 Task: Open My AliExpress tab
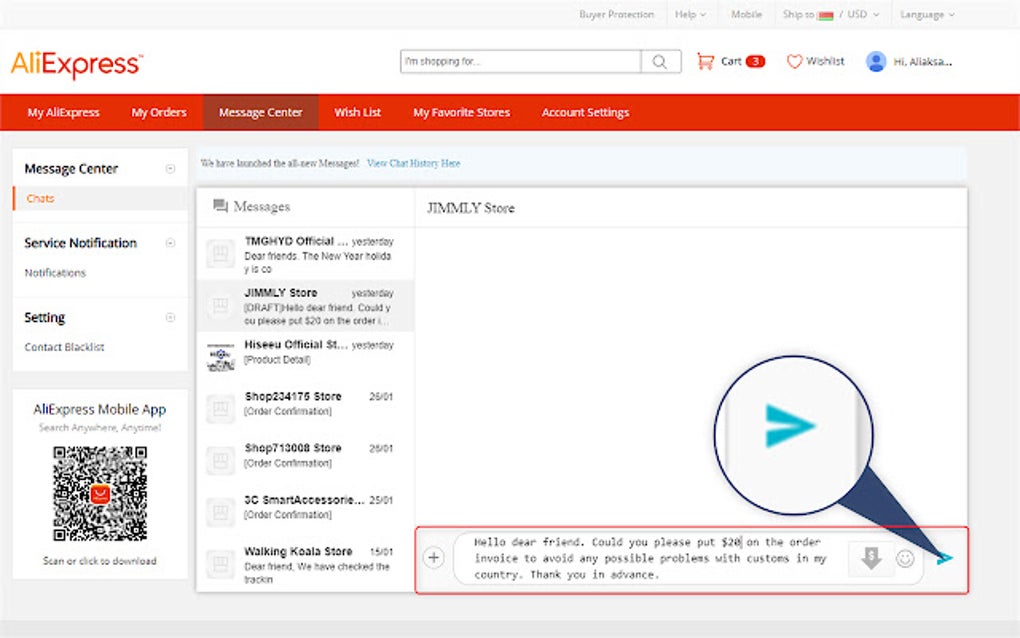click(63, 113)
